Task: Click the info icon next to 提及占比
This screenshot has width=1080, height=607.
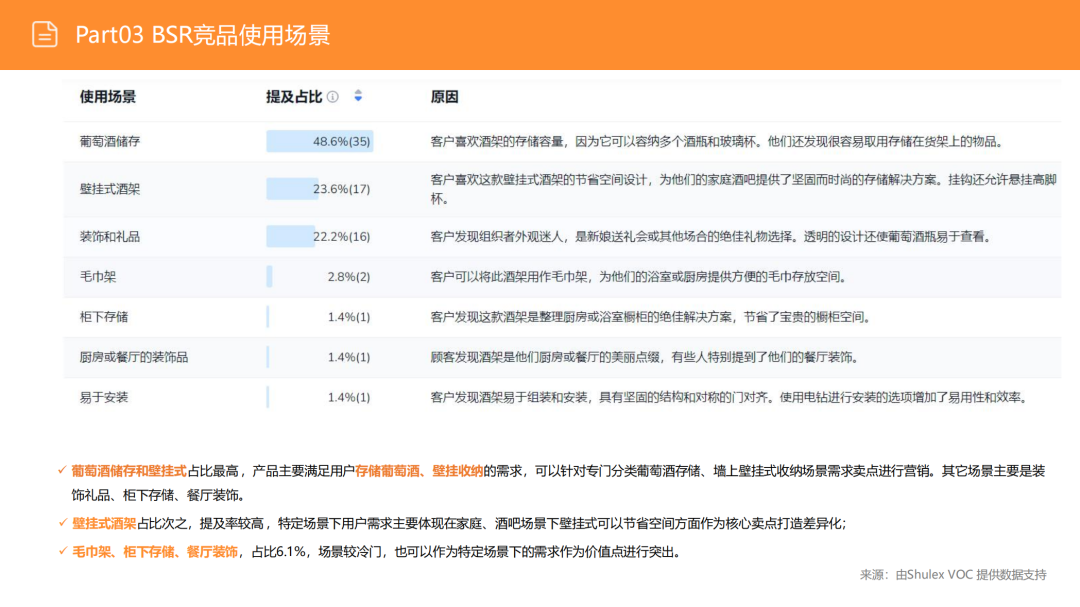Action: coord(333,96)
